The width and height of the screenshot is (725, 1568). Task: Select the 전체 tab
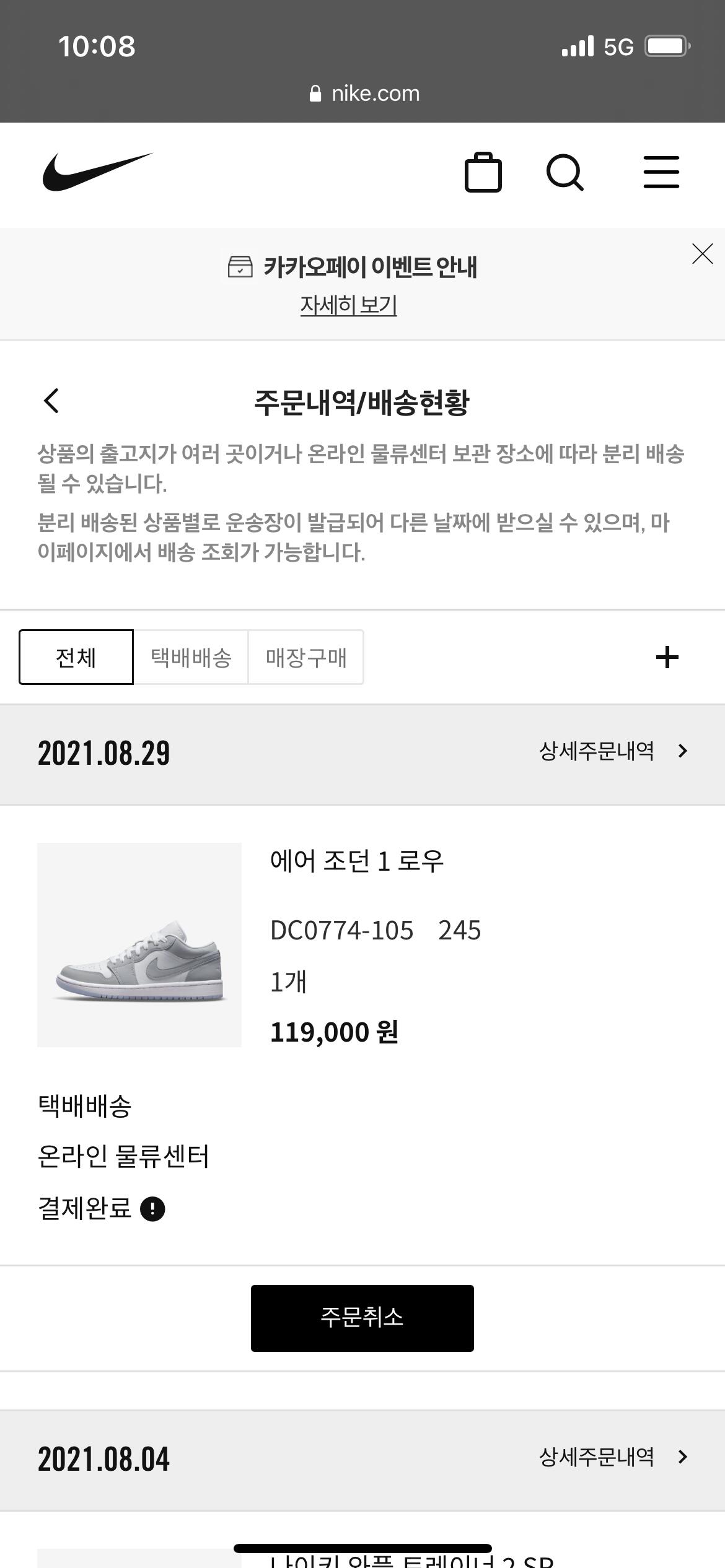tap(76, 657)
